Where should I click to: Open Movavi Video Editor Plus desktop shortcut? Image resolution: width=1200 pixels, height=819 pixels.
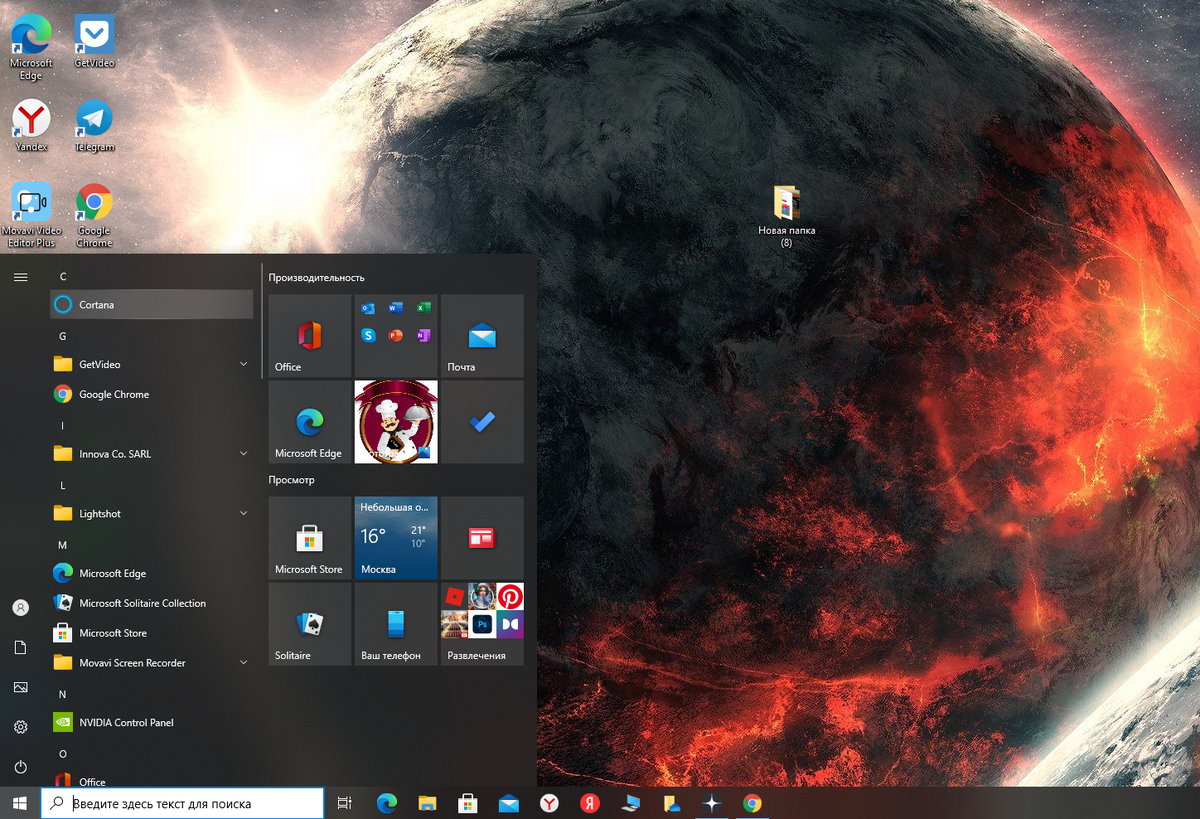pos(31,216)
